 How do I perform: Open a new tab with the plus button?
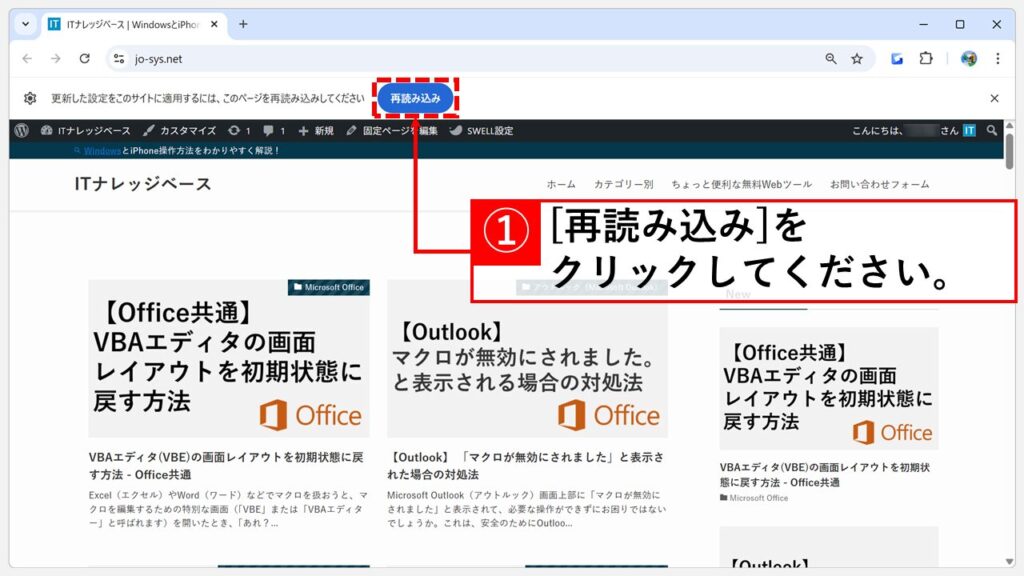(x=243, y=24)
